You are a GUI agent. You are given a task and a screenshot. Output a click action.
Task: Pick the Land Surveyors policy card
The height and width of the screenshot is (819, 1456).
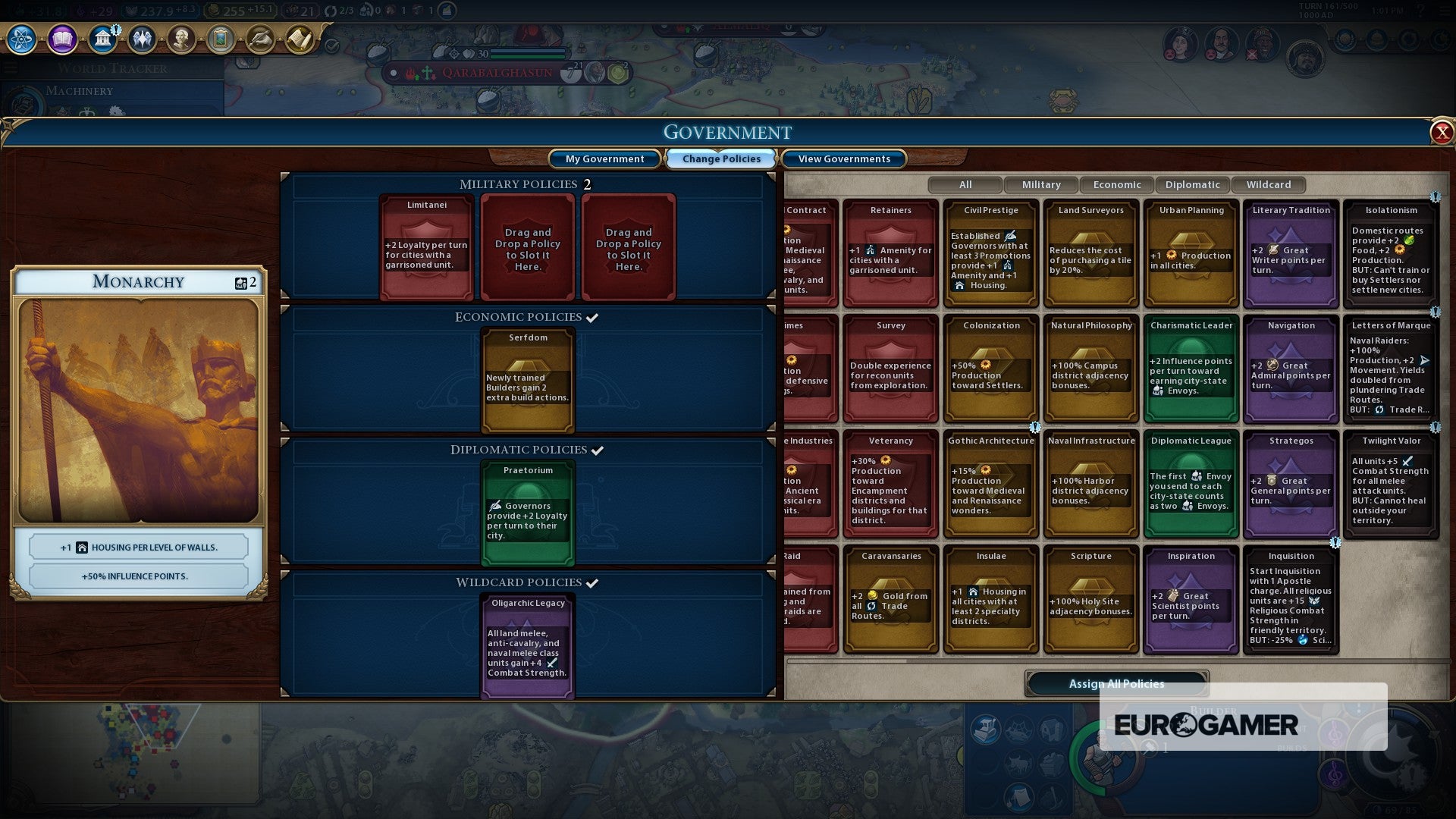tap(1090, 253)
